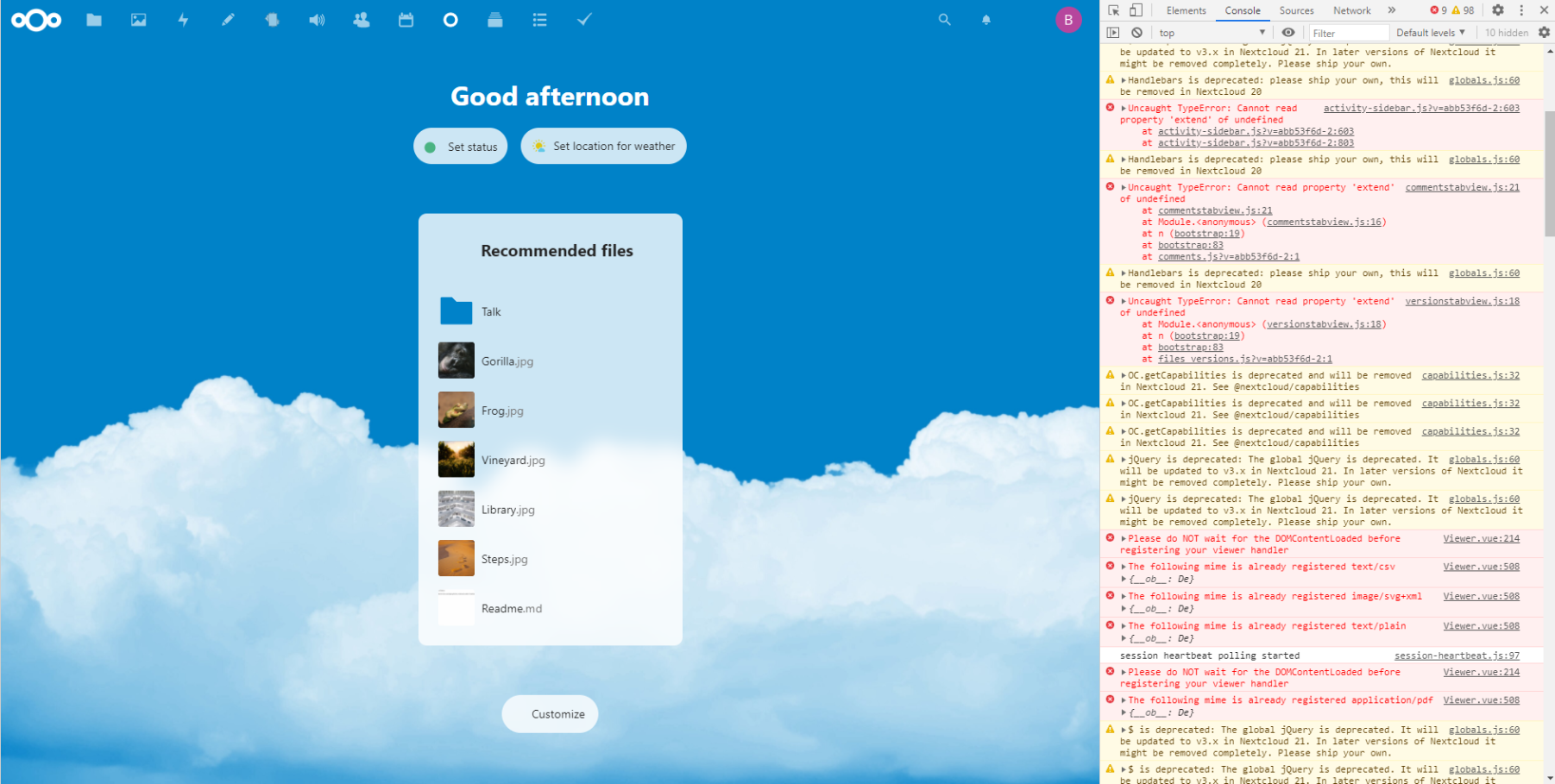The image size is (1555, 784).
Task: Open the Tasks checkmark icon
Action: pos(584,20)
